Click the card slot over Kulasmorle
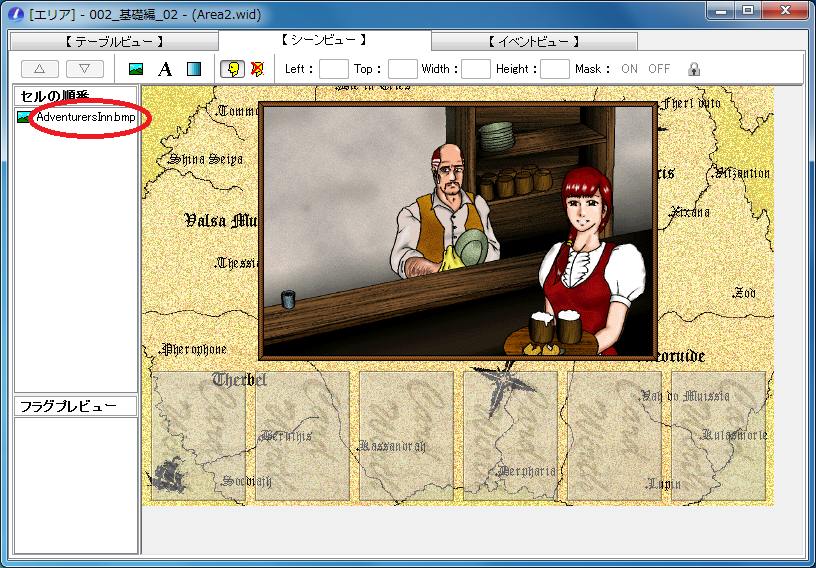Screen dimensions: 816x568 coord(719,436)
